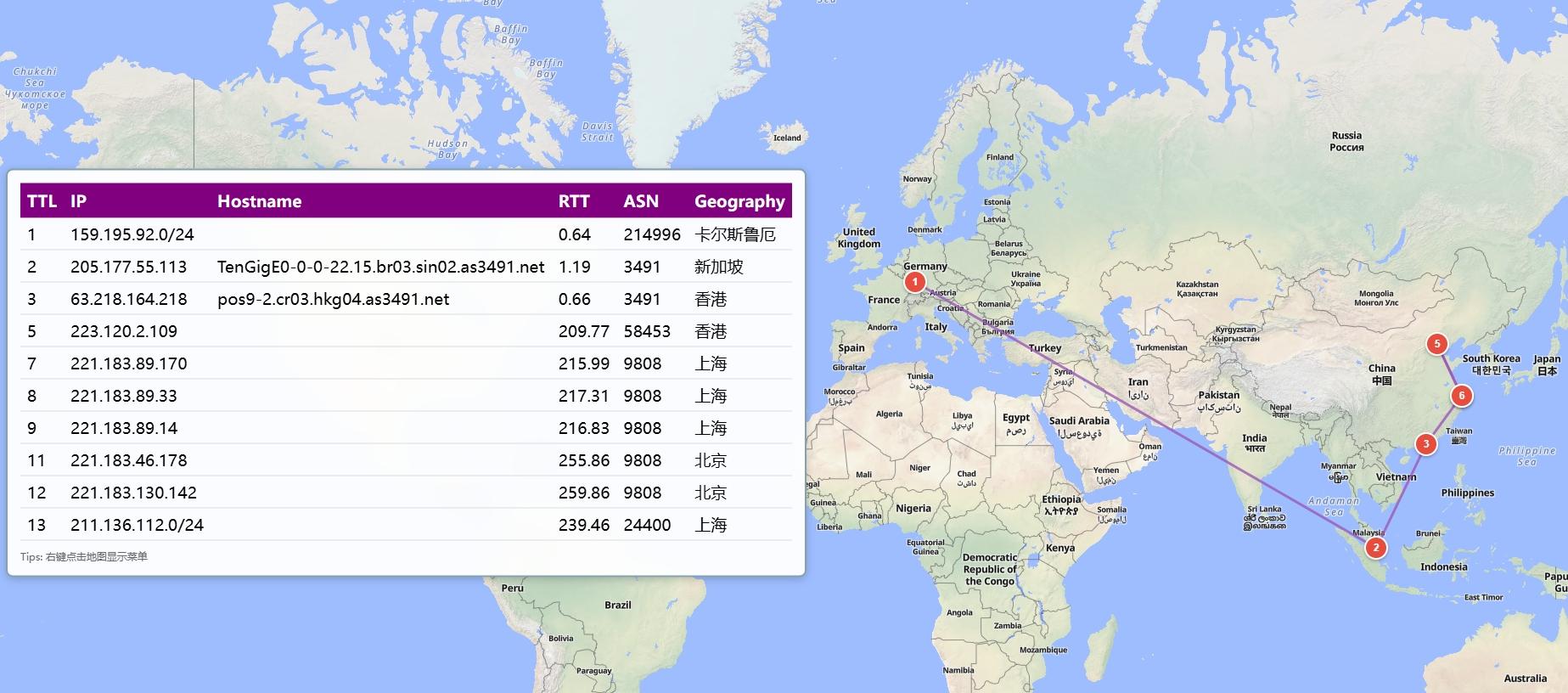
Task: Click the RTT column header
Action: click(x=573, y=201)
